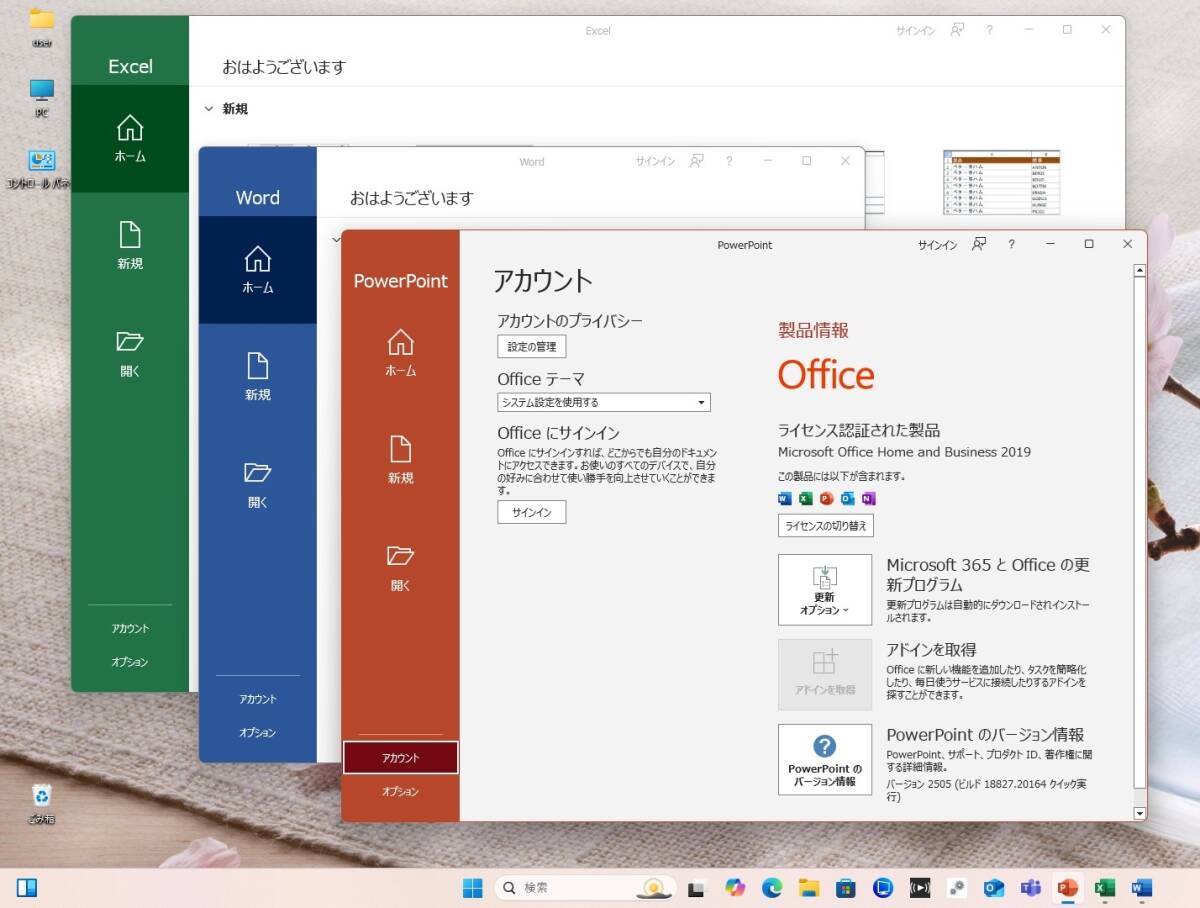Launch Outlook from the taskbar
1200x908 pixels.
tap(994, 887)
